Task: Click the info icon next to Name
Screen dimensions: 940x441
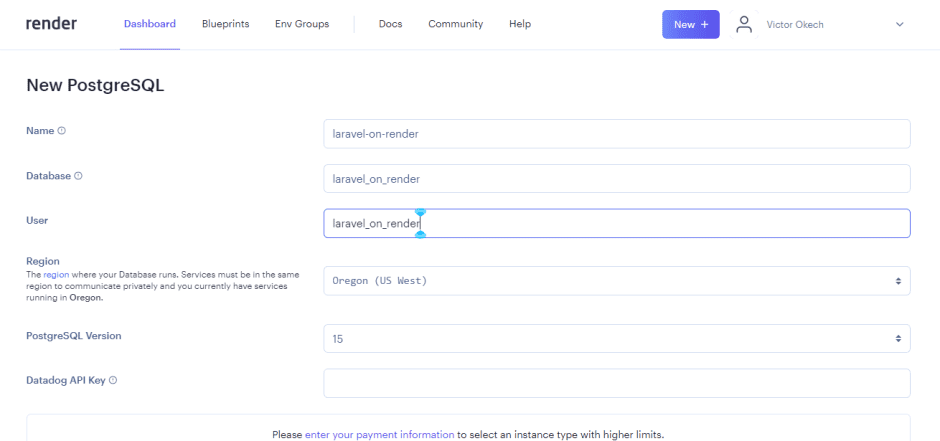Action: (x=62, y=131)
